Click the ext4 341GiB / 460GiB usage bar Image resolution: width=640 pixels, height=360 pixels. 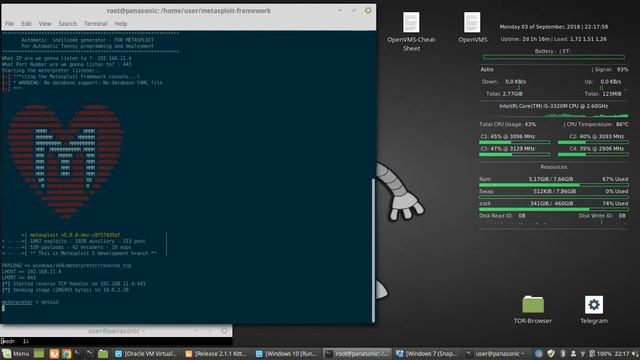tap(553, 209)
